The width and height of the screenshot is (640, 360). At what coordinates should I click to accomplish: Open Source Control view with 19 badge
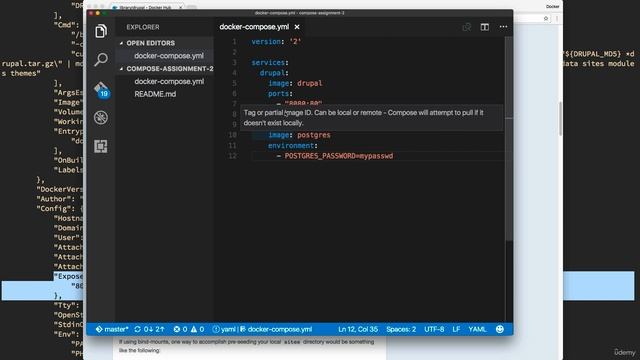(x=101, y=89)
